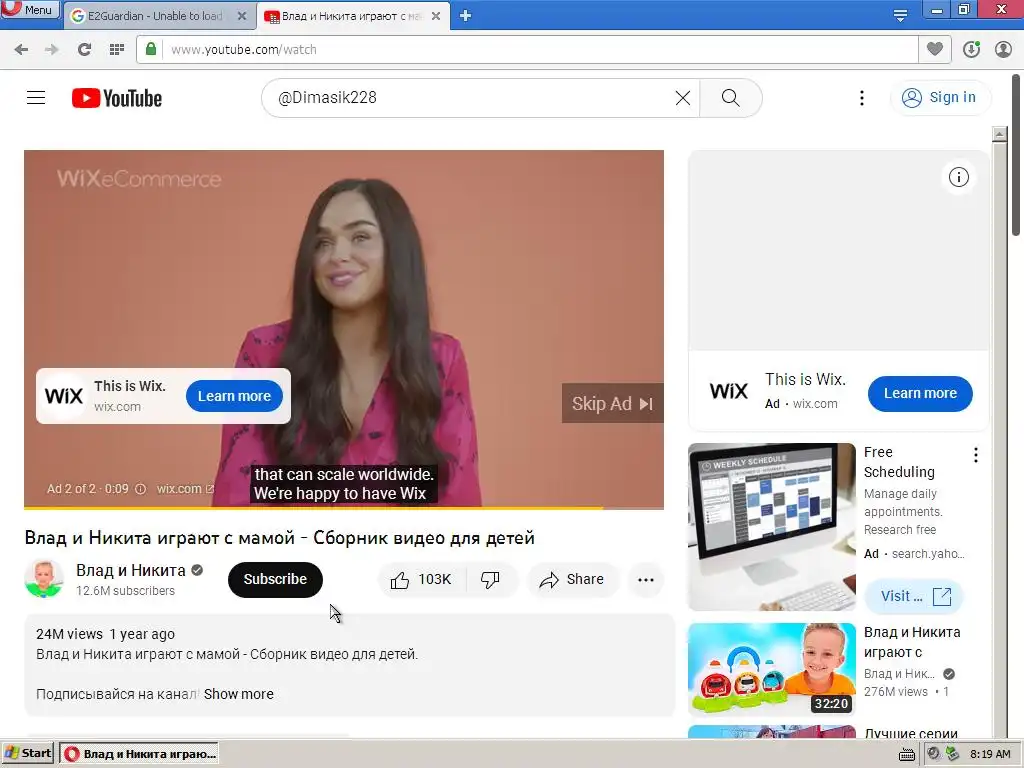
Task: Click the network tray icon
Action: [x=953, y=754]
